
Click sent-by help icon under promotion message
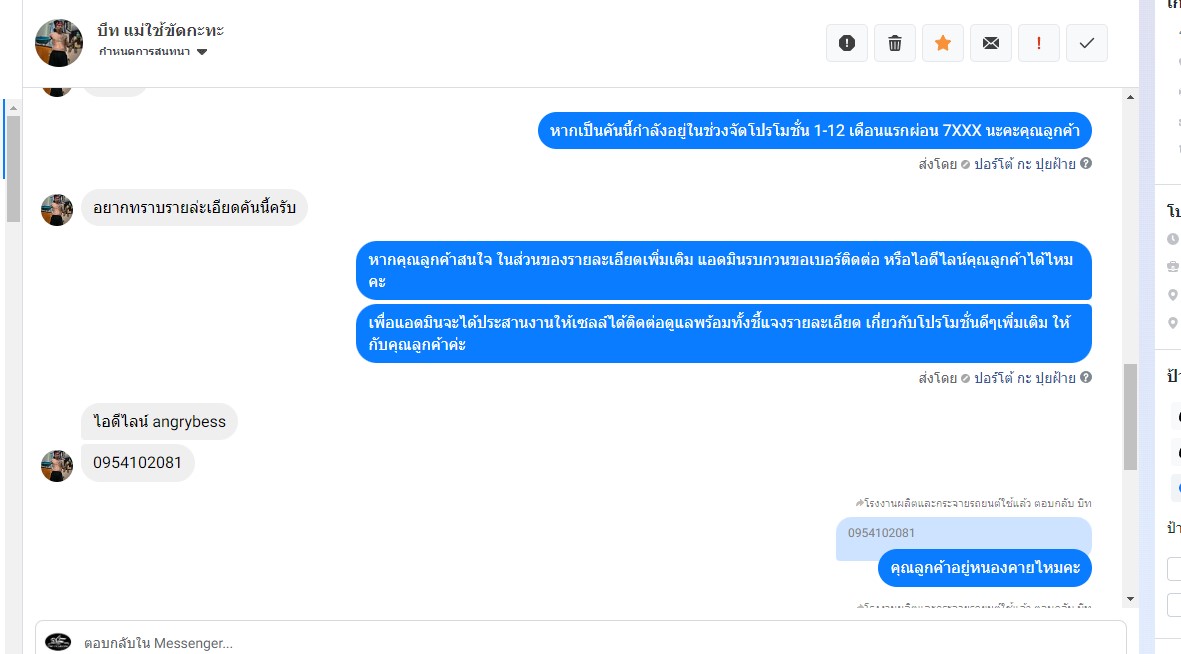(1086, 164)
